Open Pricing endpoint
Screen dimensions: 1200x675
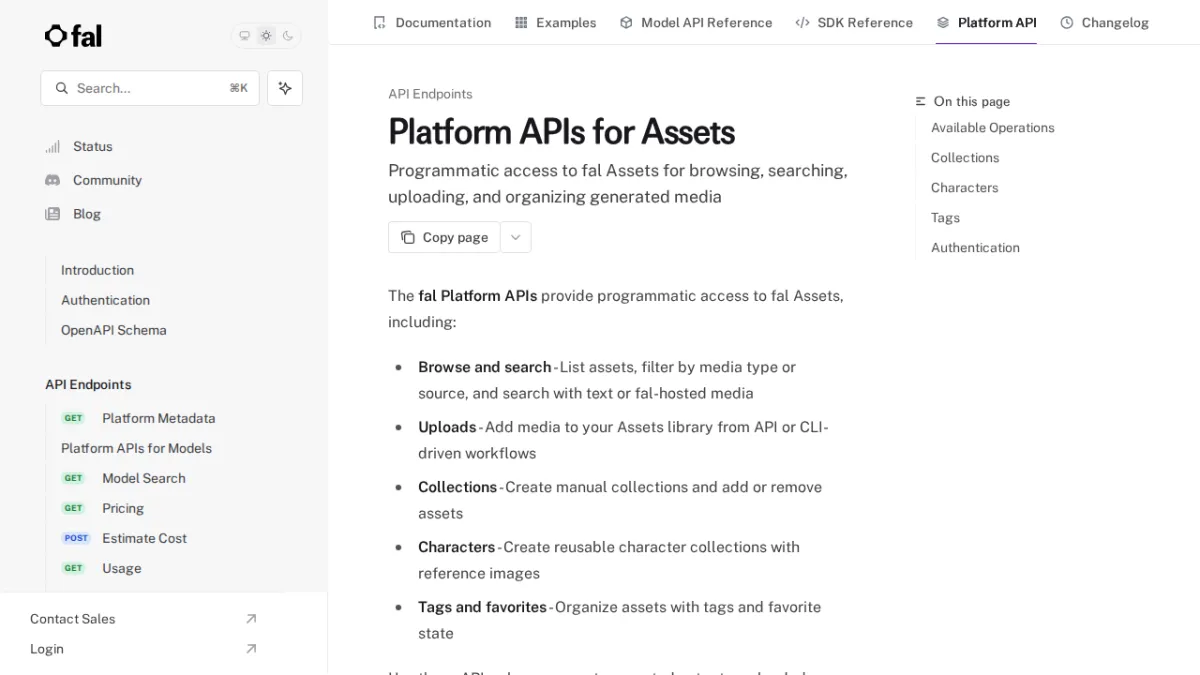123,508
